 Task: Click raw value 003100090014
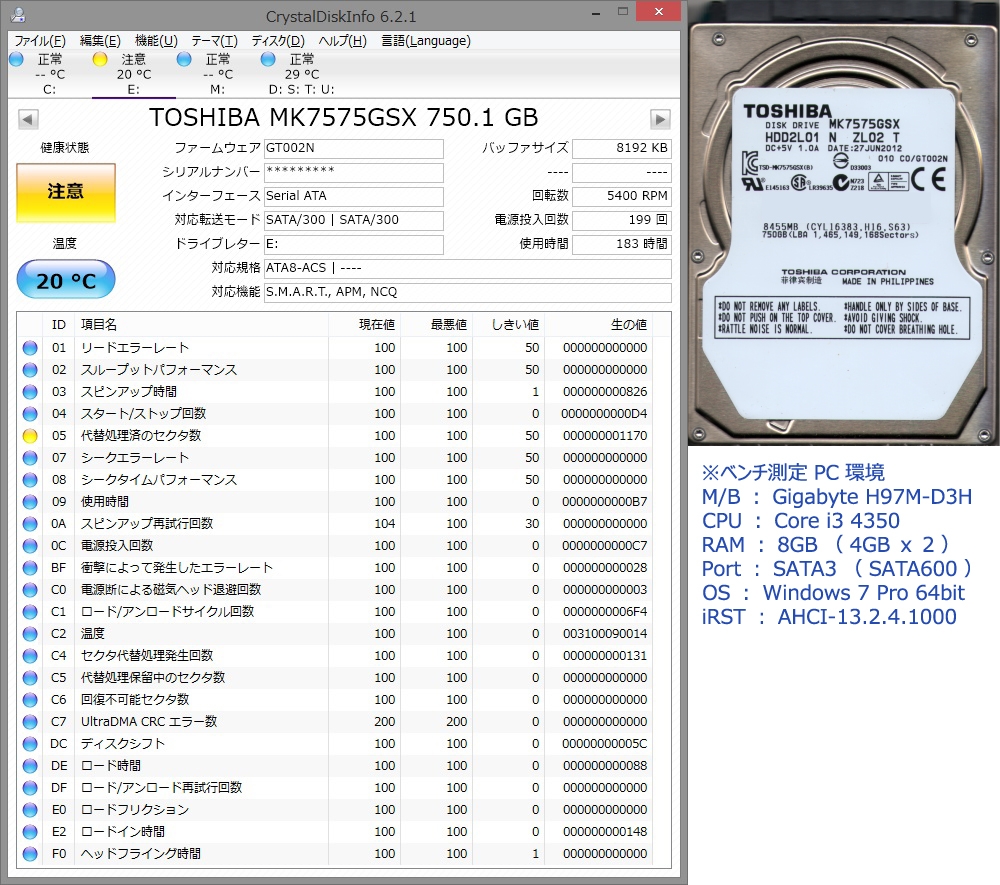point(605,634)
